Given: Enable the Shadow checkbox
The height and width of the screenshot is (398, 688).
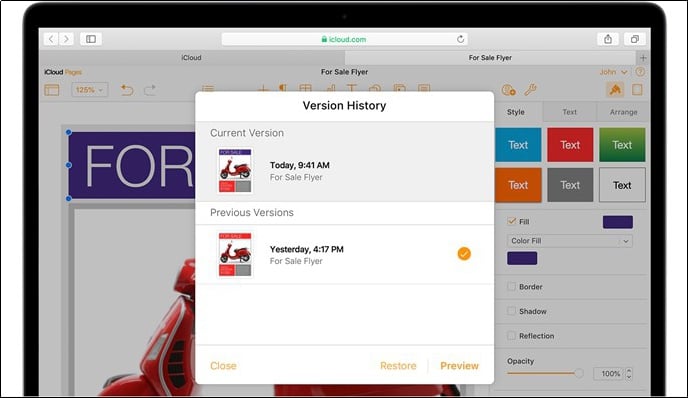Looking at the screenshot, I should coord(511,311).
